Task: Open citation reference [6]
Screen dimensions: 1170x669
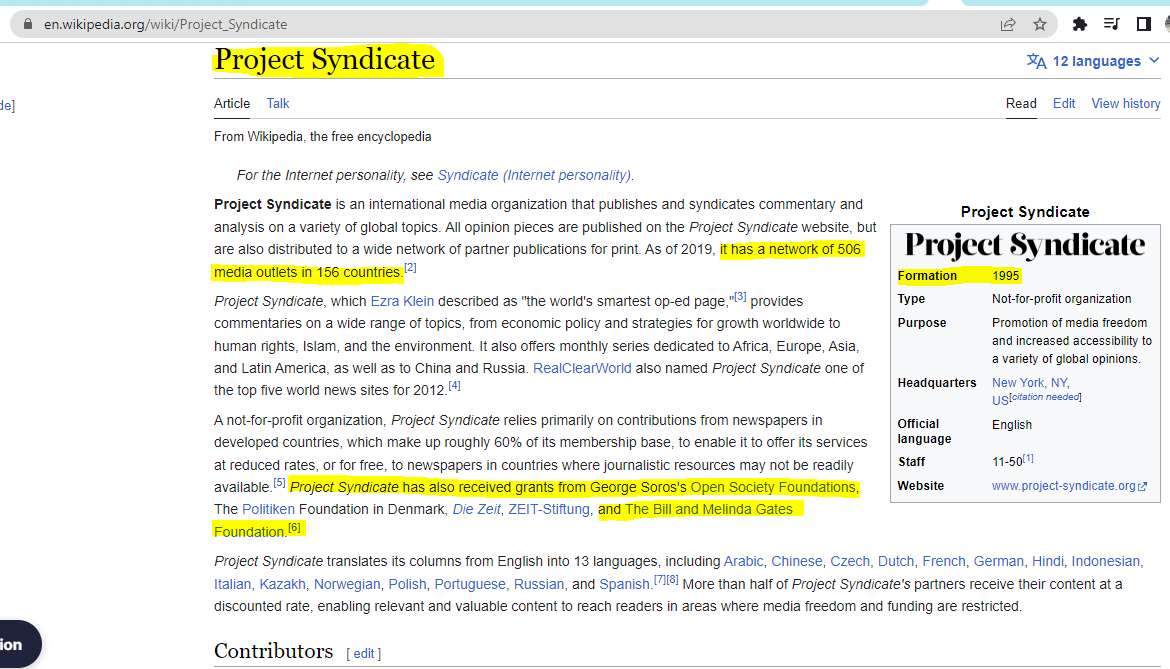Action: 295,527
